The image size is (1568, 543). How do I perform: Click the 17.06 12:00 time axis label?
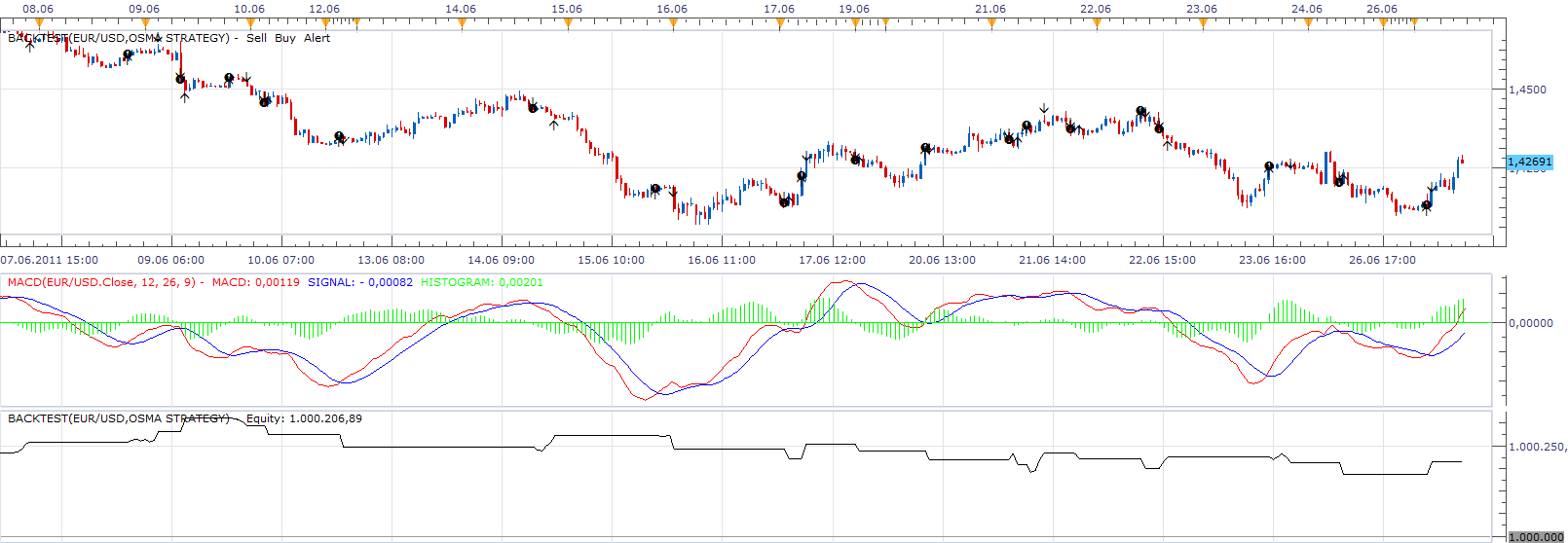[x=832, y=260]
